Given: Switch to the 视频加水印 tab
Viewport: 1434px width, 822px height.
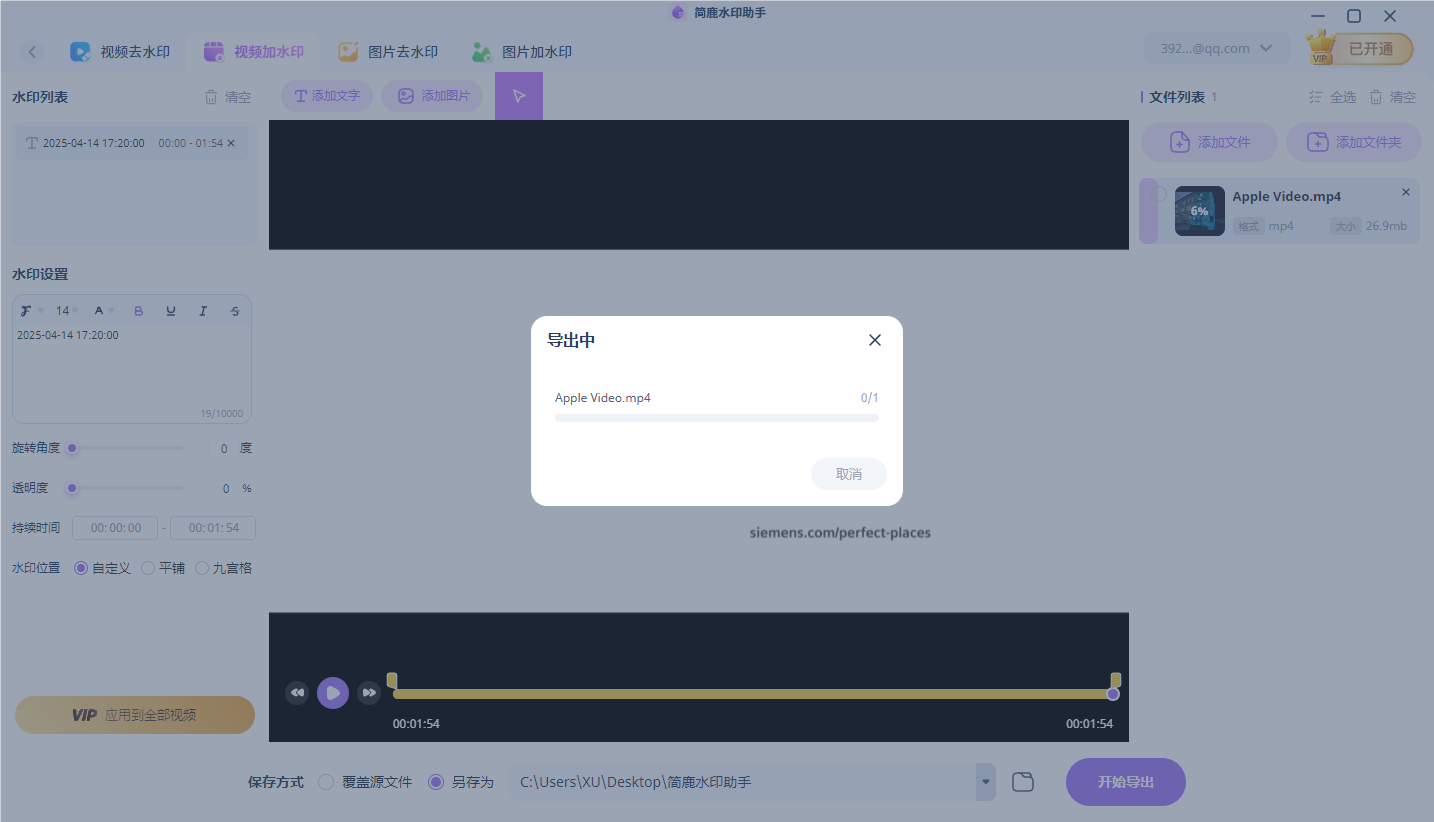Looking at the screenshot, I should [254, 52].
